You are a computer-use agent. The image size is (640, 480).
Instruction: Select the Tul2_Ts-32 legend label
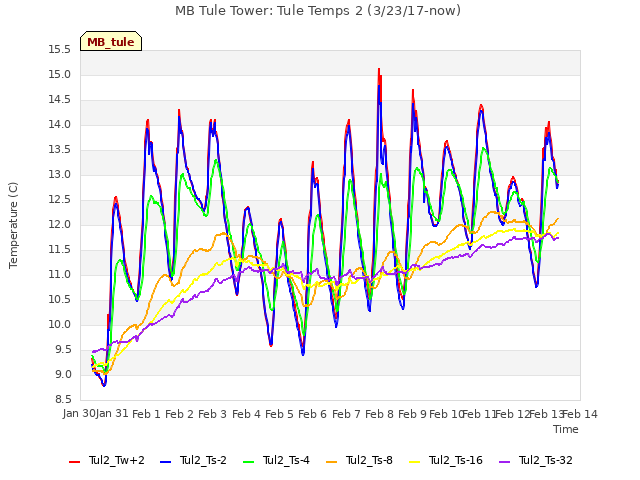point(546,460)
